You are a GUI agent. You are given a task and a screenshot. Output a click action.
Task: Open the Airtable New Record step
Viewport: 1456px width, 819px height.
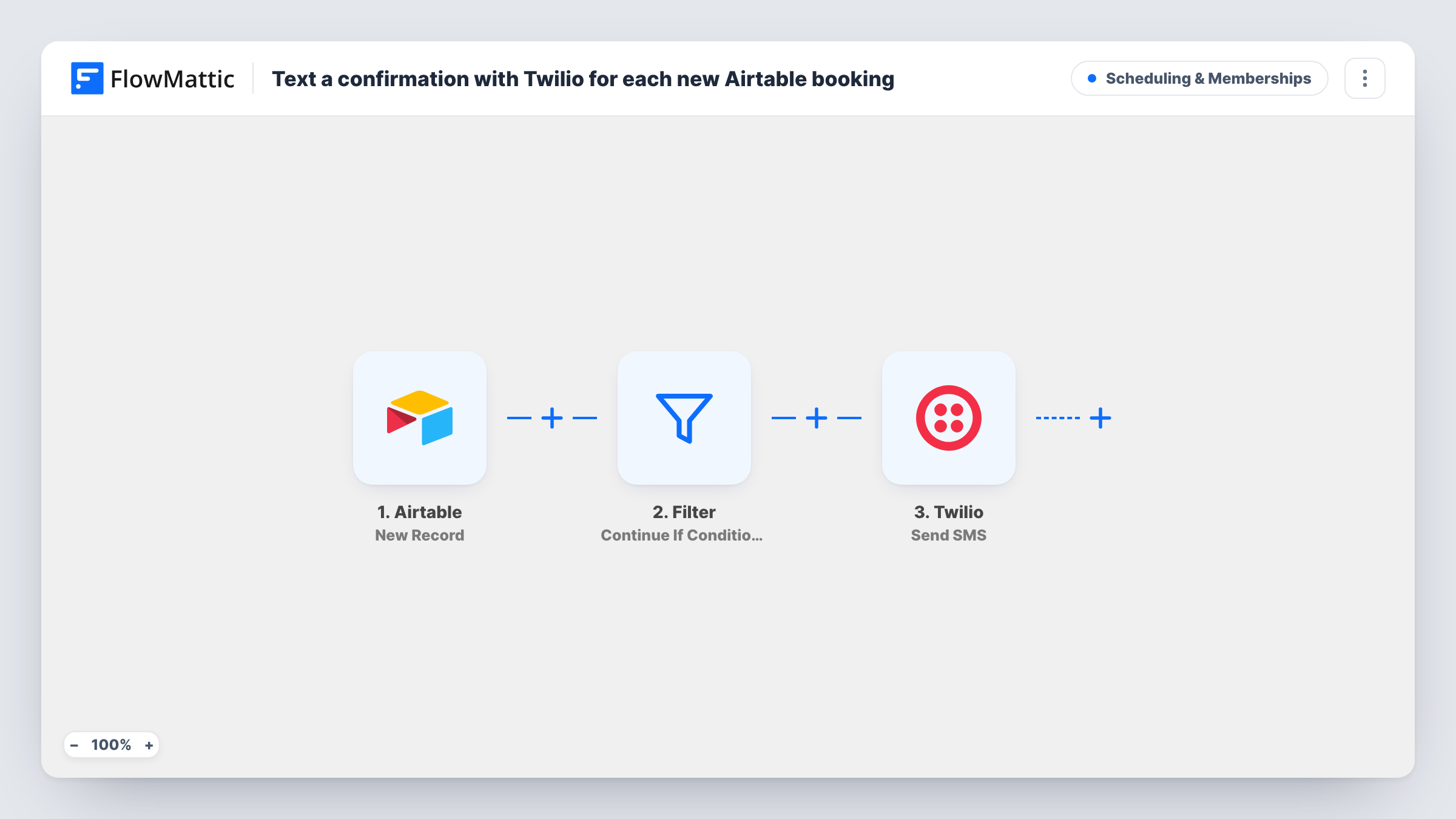(419, 418)
